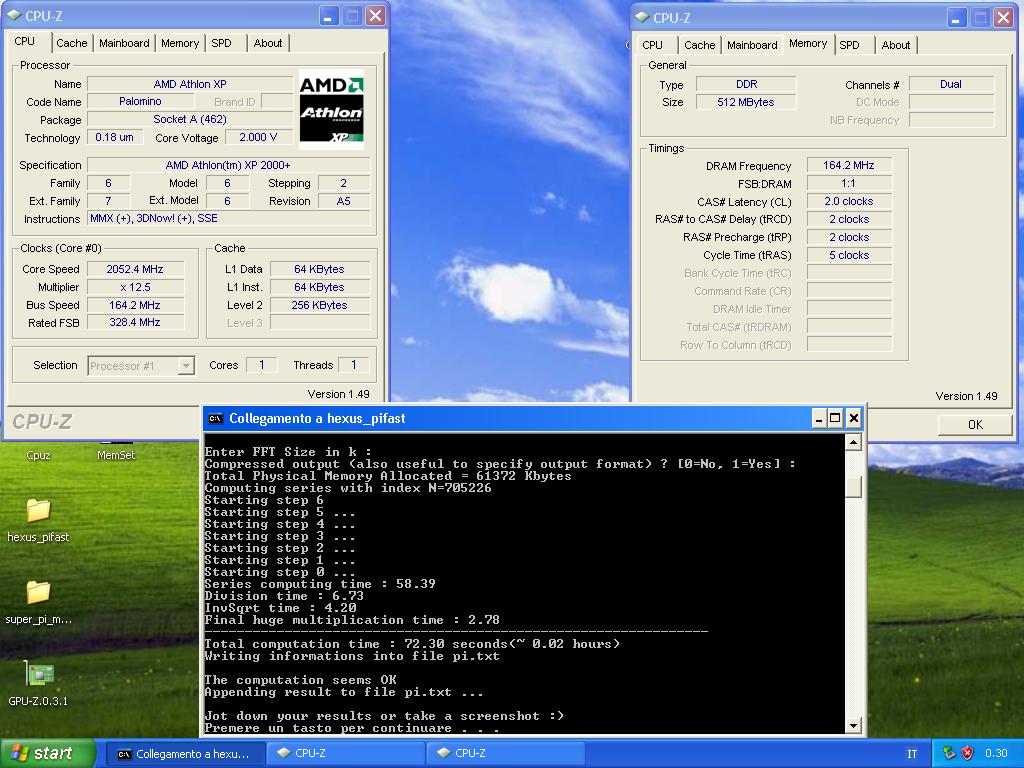Minimize the Collegamento a hexus_pifast console
Viewport: 1024px width, 768px height.
[819, 418]
